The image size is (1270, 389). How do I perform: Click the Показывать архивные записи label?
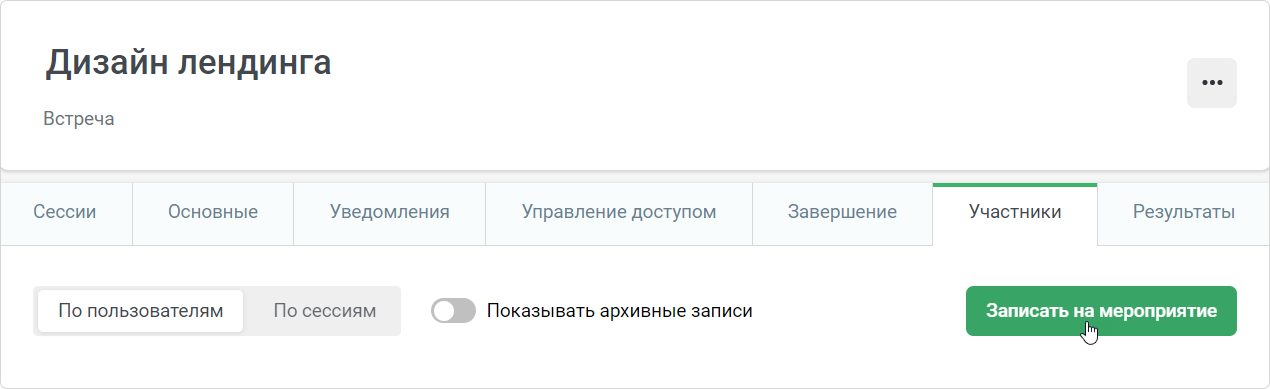pyautogui.click(x=620, y=311)
